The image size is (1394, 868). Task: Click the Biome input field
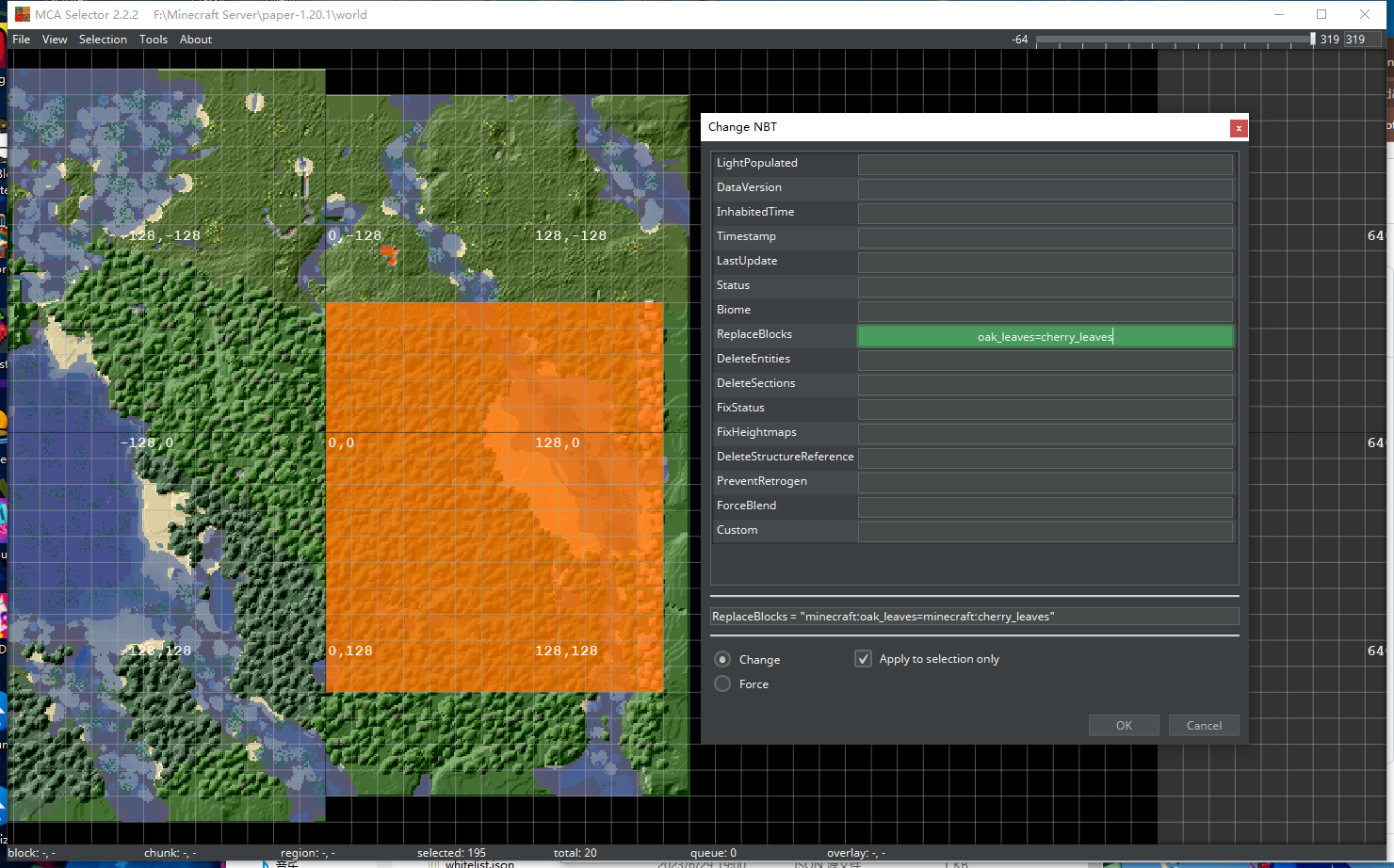pyautogui.click(x=1045, y=311)
